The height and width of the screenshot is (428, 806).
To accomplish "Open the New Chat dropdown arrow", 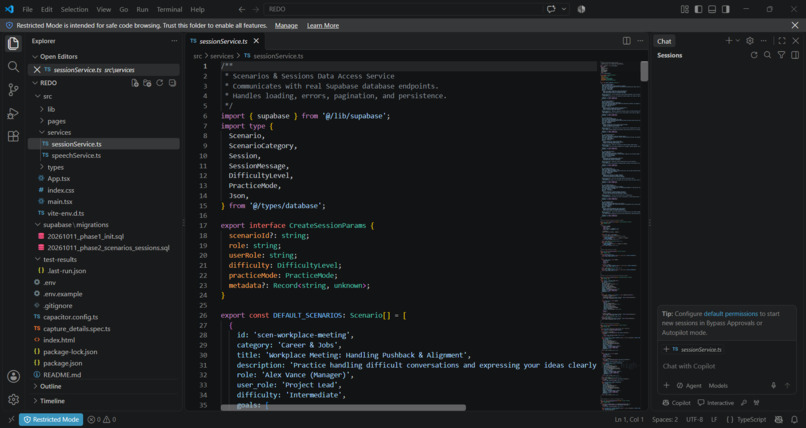I will click(x=738, y=41).
